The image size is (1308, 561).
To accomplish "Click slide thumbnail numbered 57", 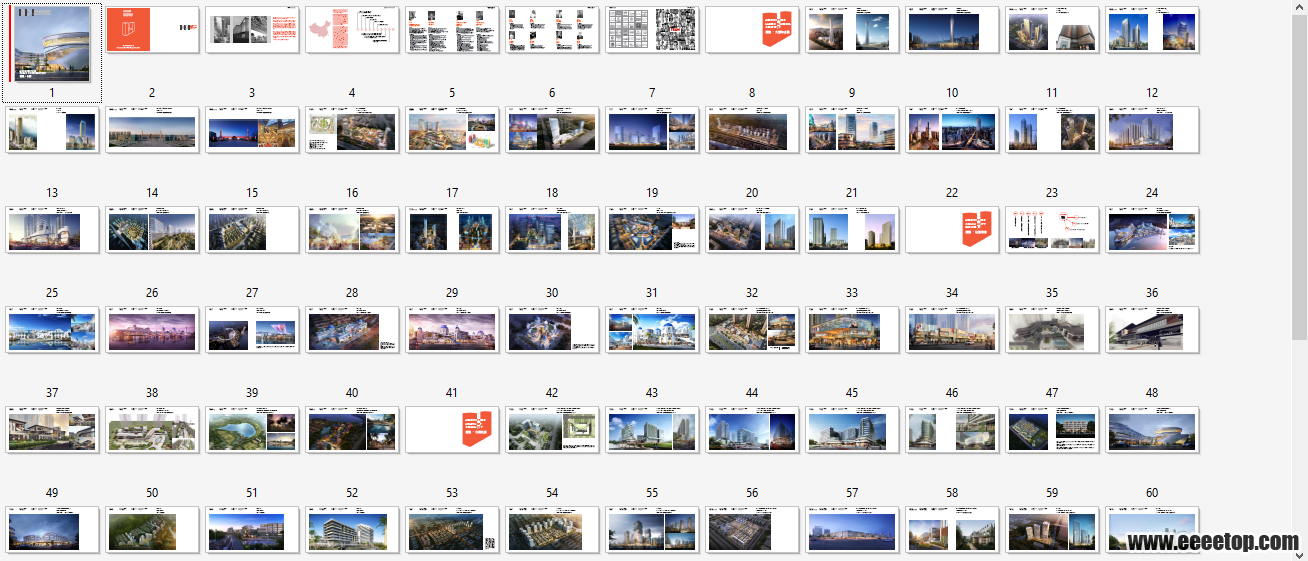I will pyautogui.click(x=852, y=430).
